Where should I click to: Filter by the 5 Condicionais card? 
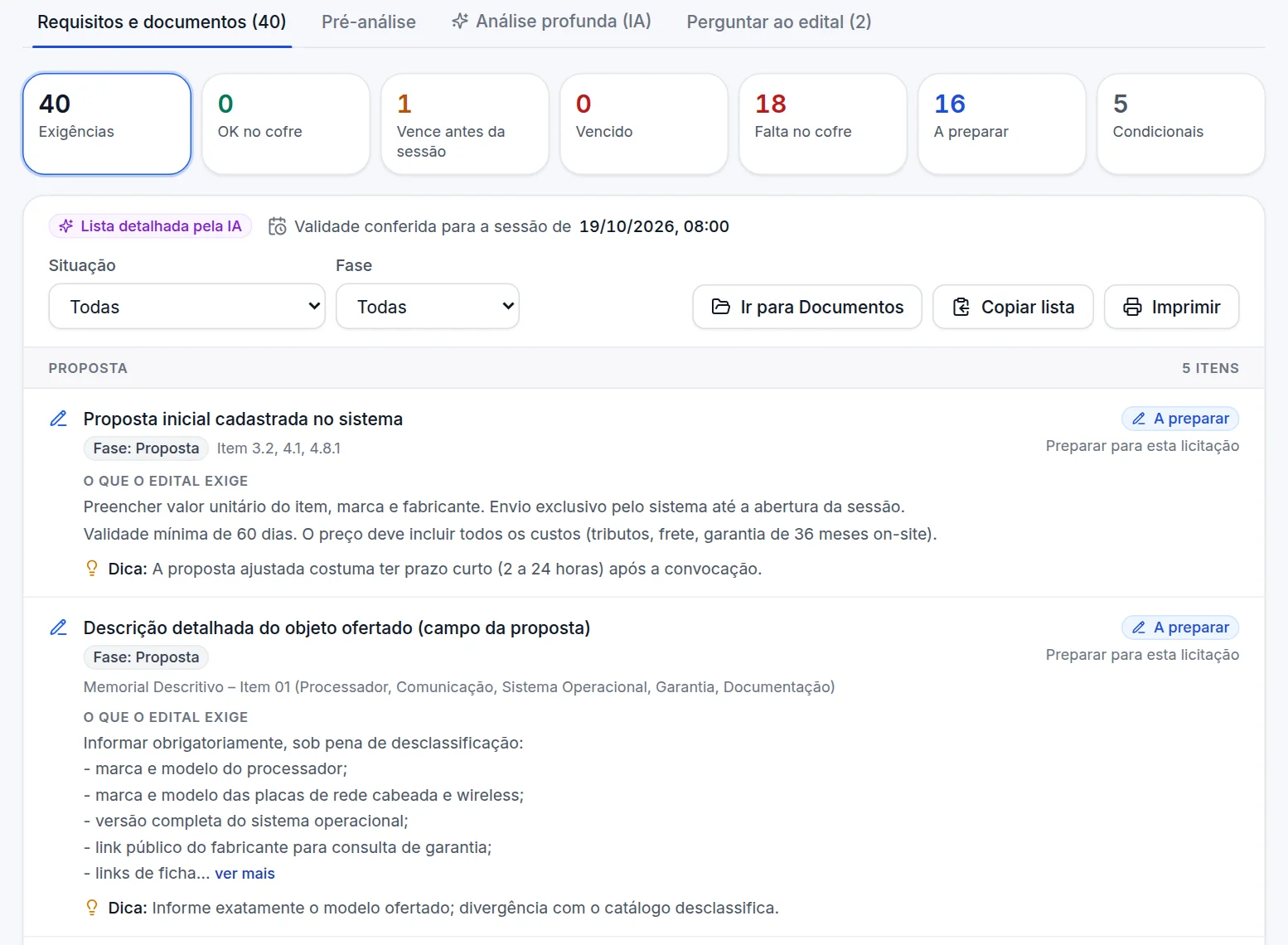click(x=1181, y=124)
